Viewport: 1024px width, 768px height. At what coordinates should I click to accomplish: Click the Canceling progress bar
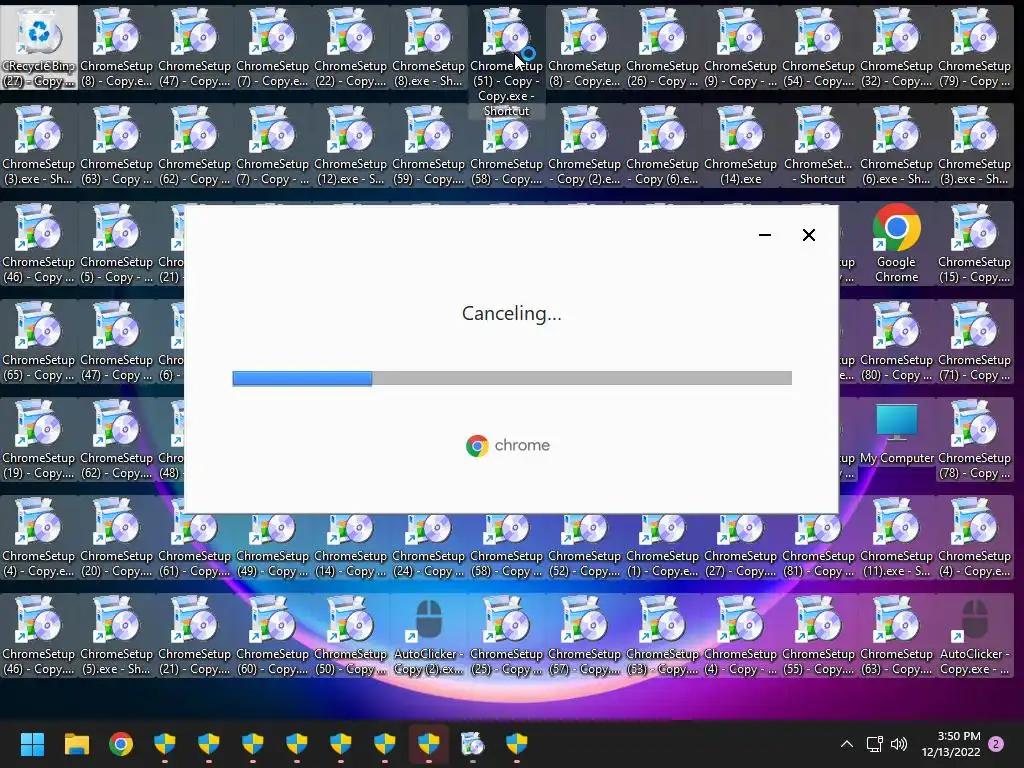click(x=512, y=378)
